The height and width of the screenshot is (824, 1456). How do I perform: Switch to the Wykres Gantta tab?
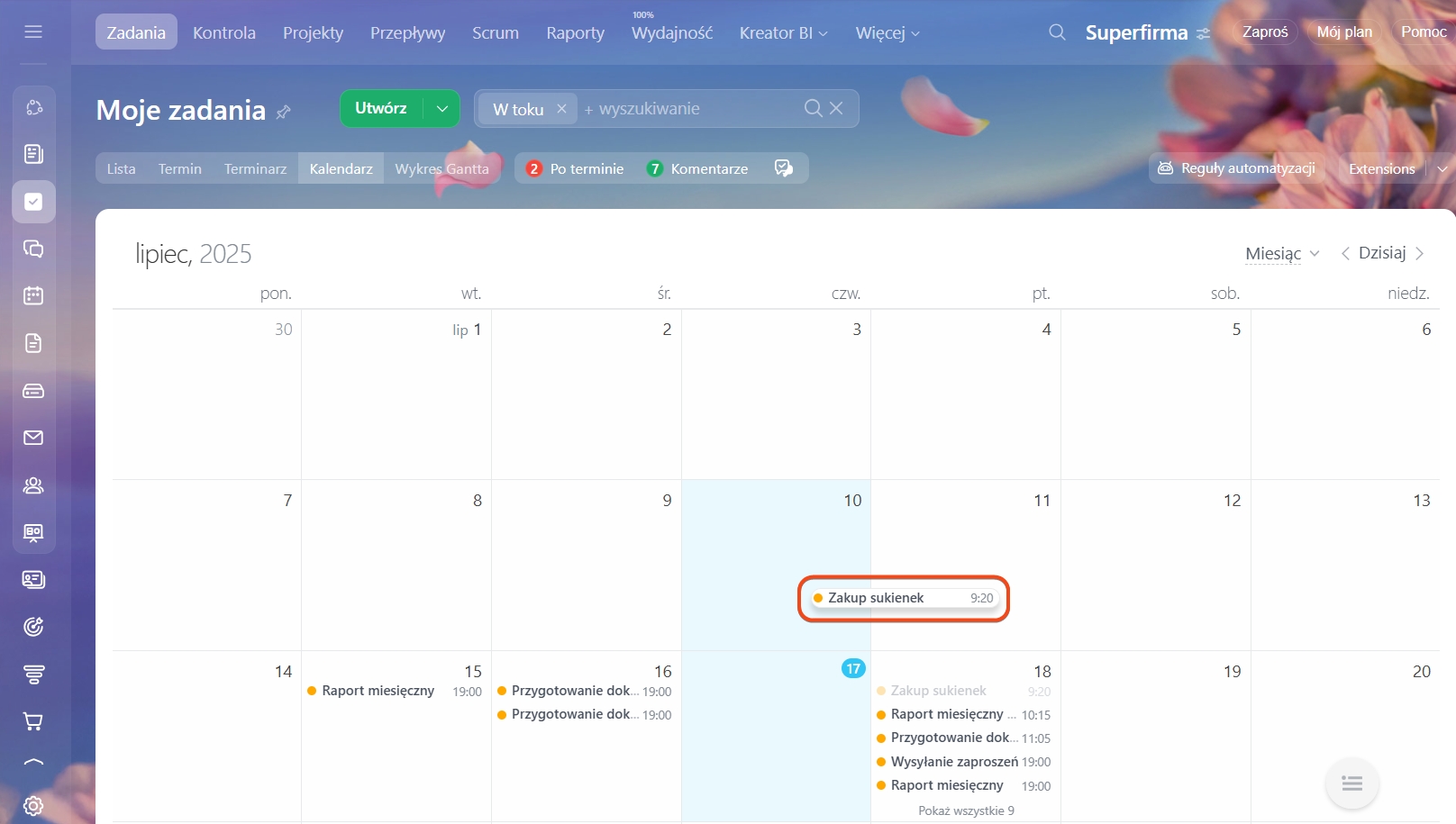tap(441, 168)
